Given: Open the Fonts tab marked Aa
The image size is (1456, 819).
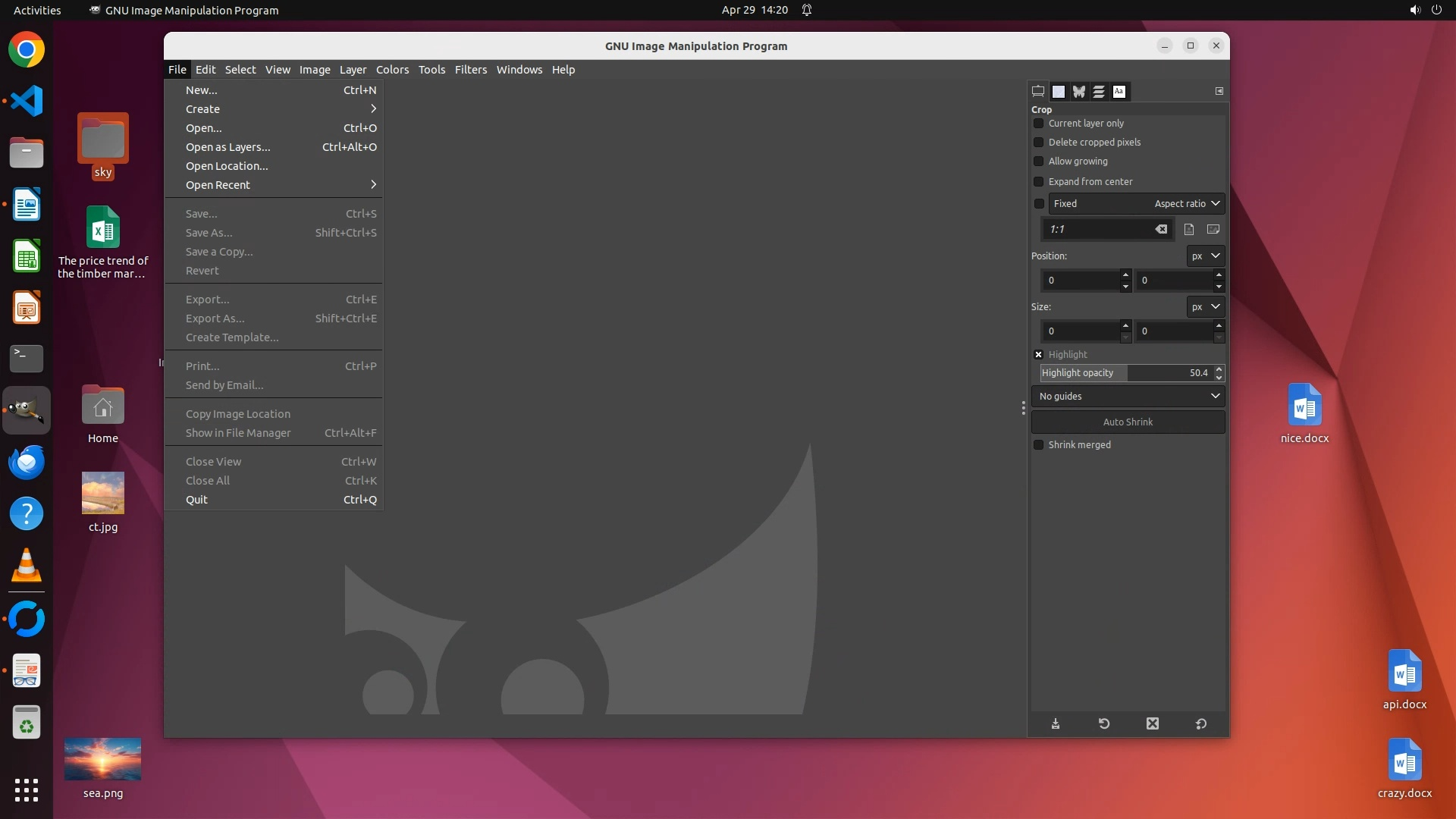Looking at the screenshot, I should pos(1119,92).
